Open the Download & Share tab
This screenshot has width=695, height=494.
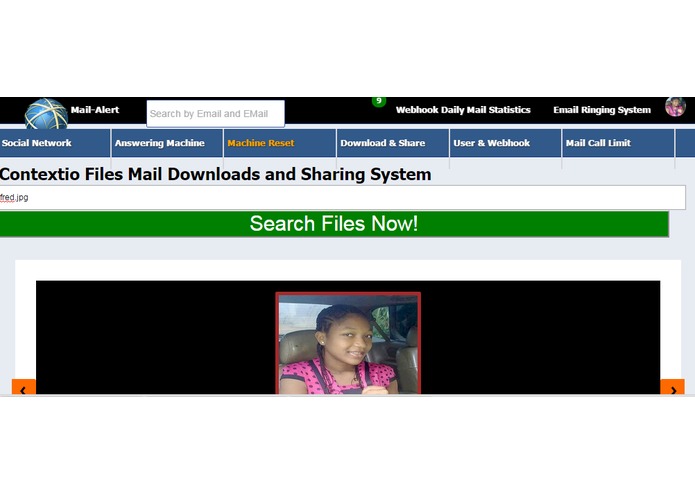click(x=393, y=143)
